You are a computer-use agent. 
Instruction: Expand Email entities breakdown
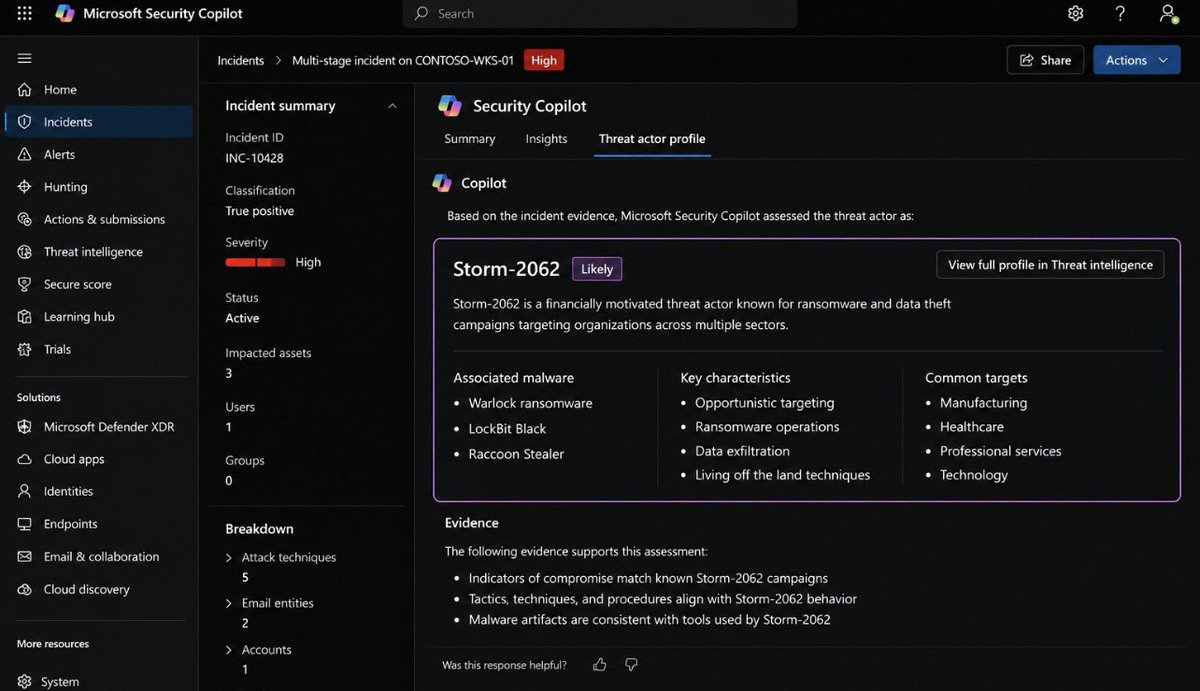[x=229, y=604]
